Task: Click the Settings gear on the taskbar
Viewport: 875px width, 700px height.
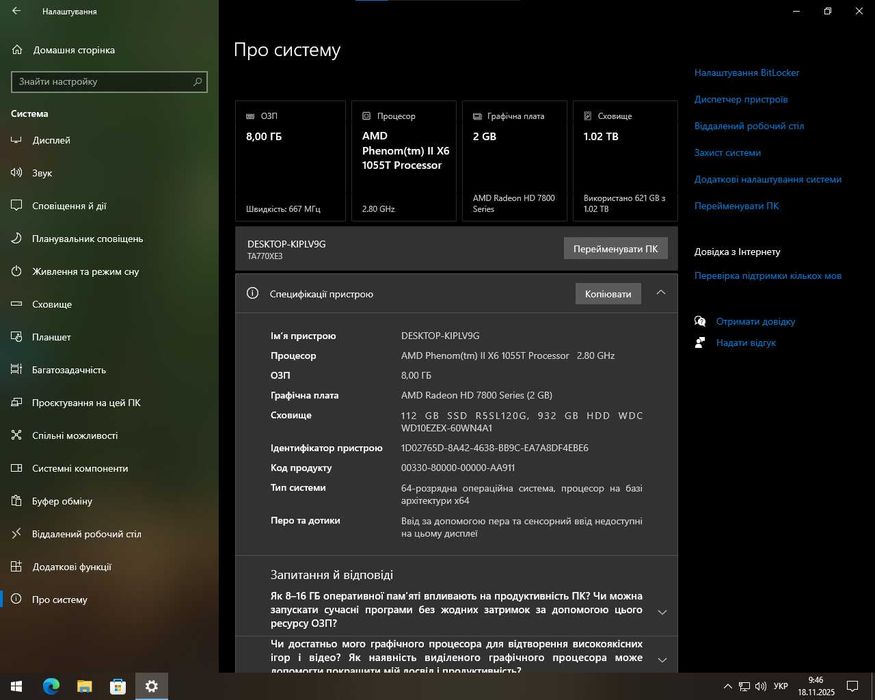Action: (151, 686)
